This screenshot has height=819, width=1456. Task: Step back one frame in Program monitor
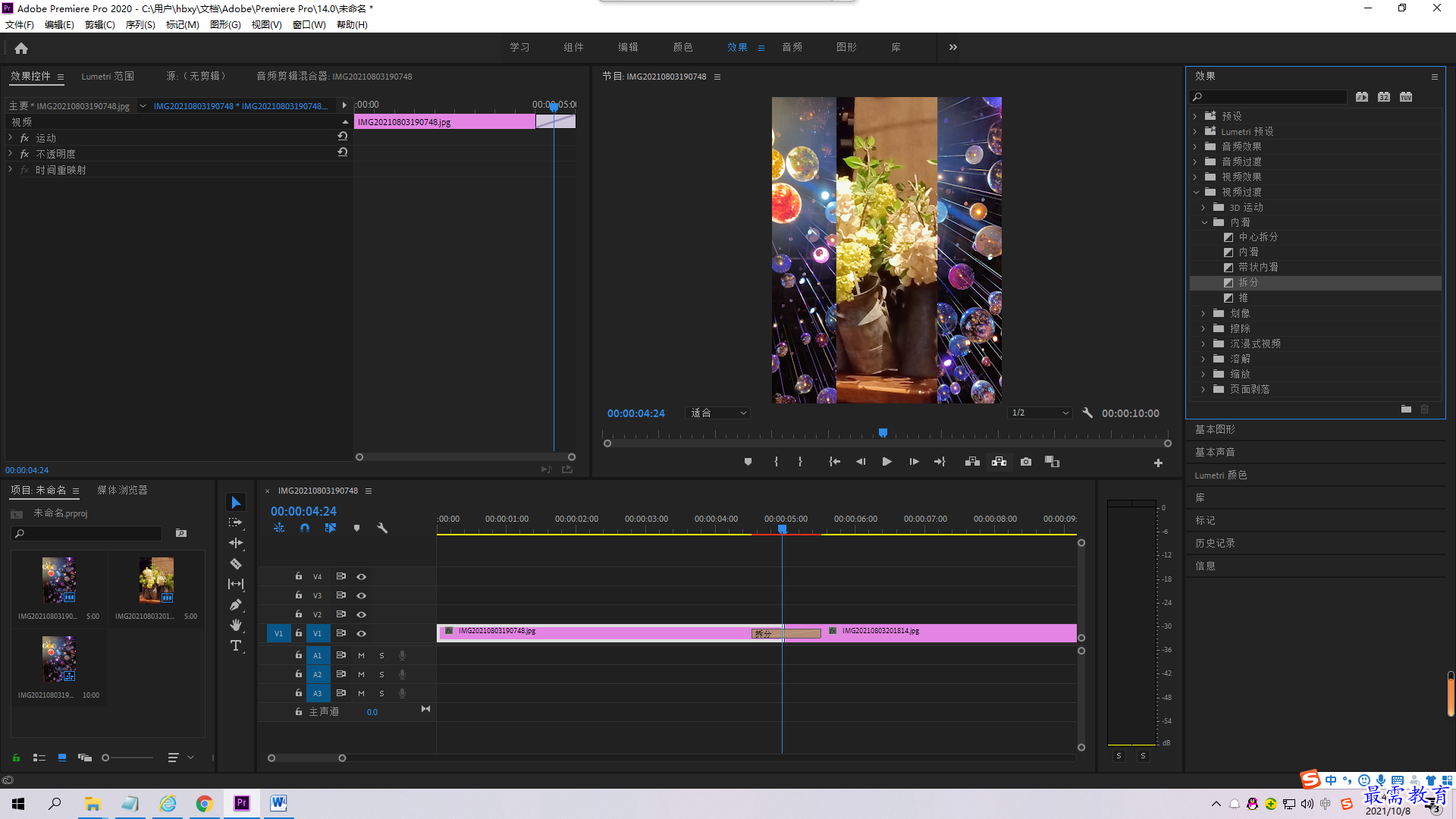861,462
